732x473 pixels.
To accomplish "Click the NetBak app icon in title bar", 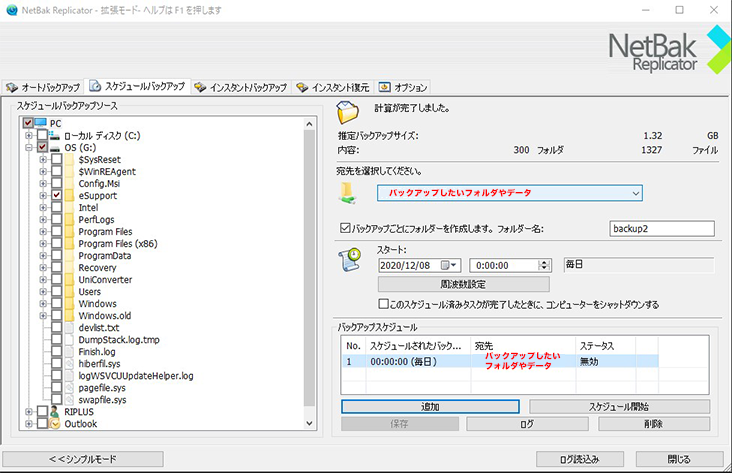I will click(11, 10).
